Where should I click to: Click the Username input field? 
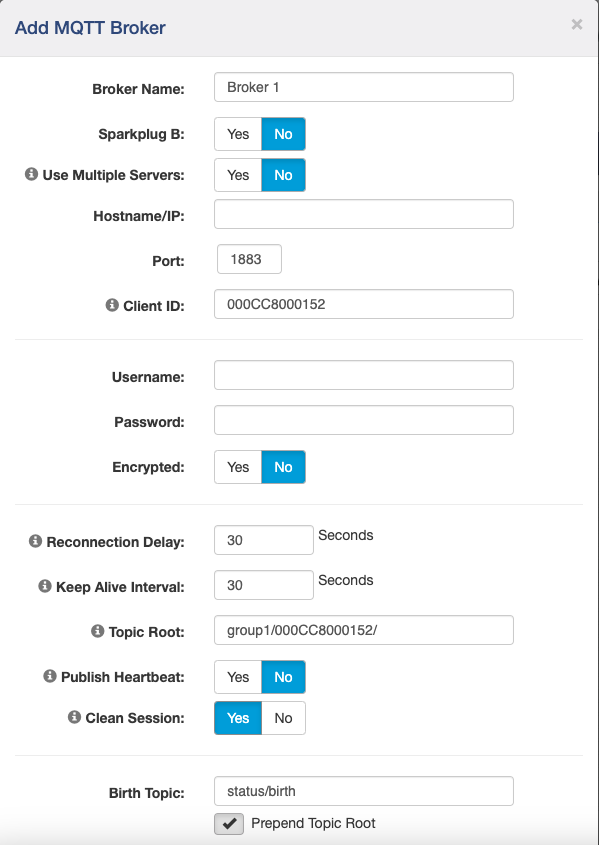363,375
